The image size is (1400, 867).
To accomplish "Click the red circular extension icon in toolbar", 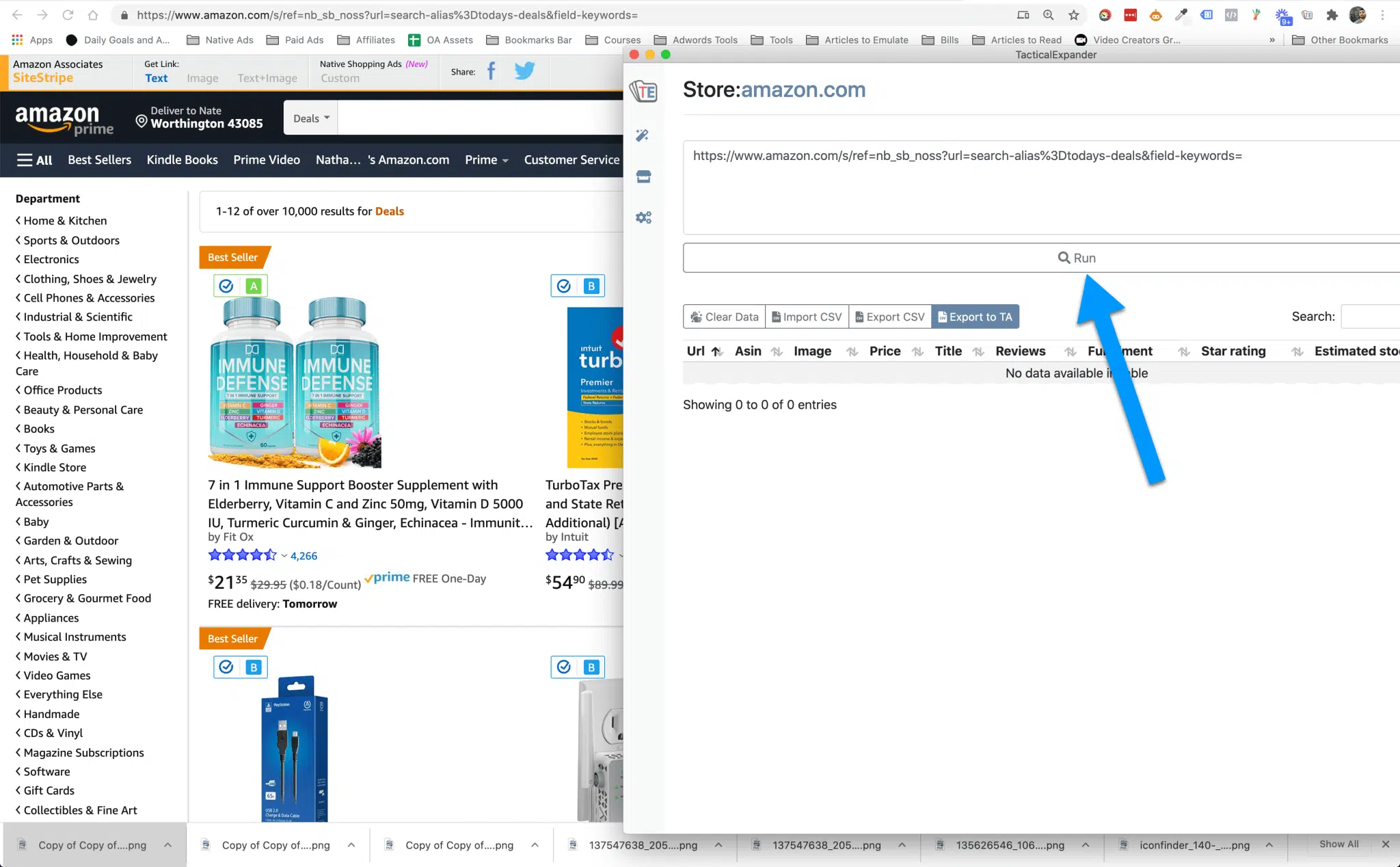I will [x=1105, y=15].
